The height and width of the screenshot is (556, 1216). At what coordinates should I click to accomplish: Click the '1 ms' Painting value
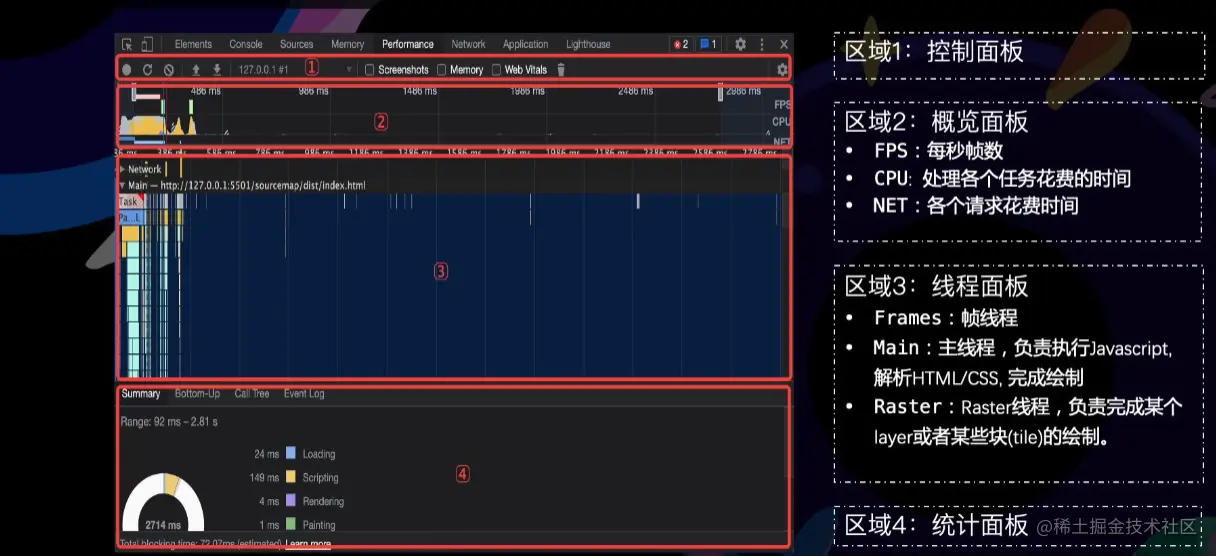269,525
